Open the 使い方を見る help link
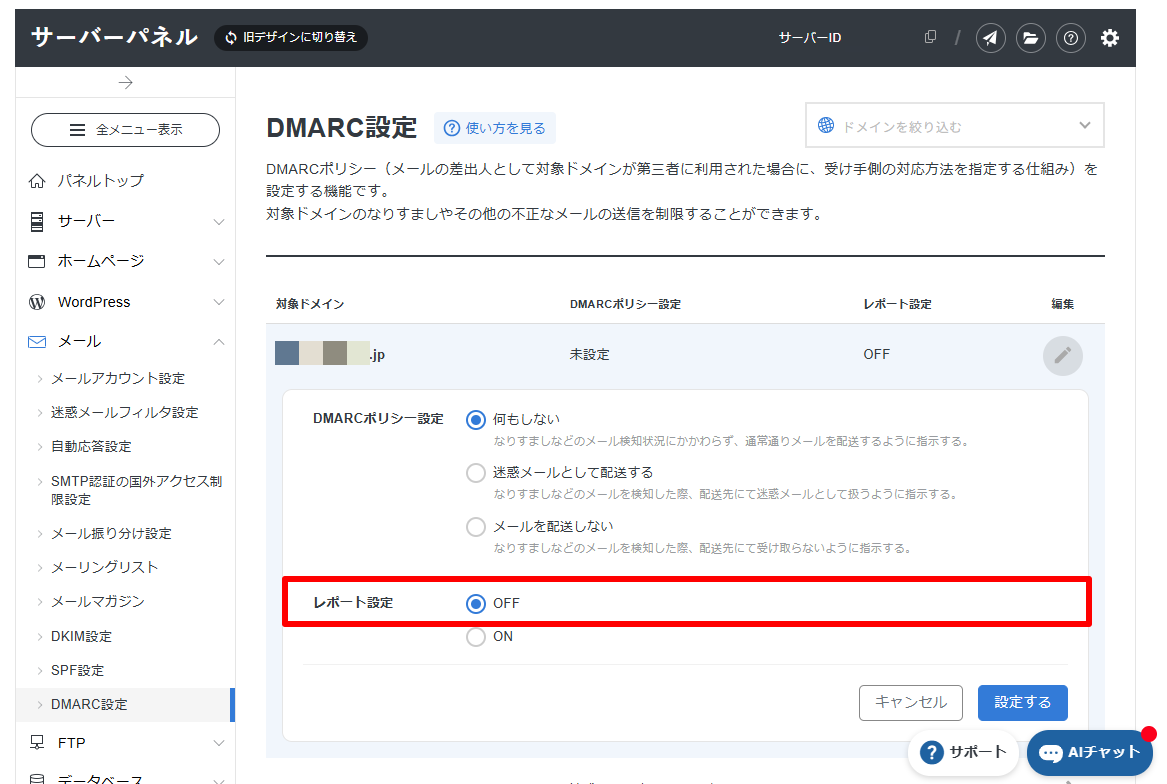 pyautogui.click(x=495, y=128)
